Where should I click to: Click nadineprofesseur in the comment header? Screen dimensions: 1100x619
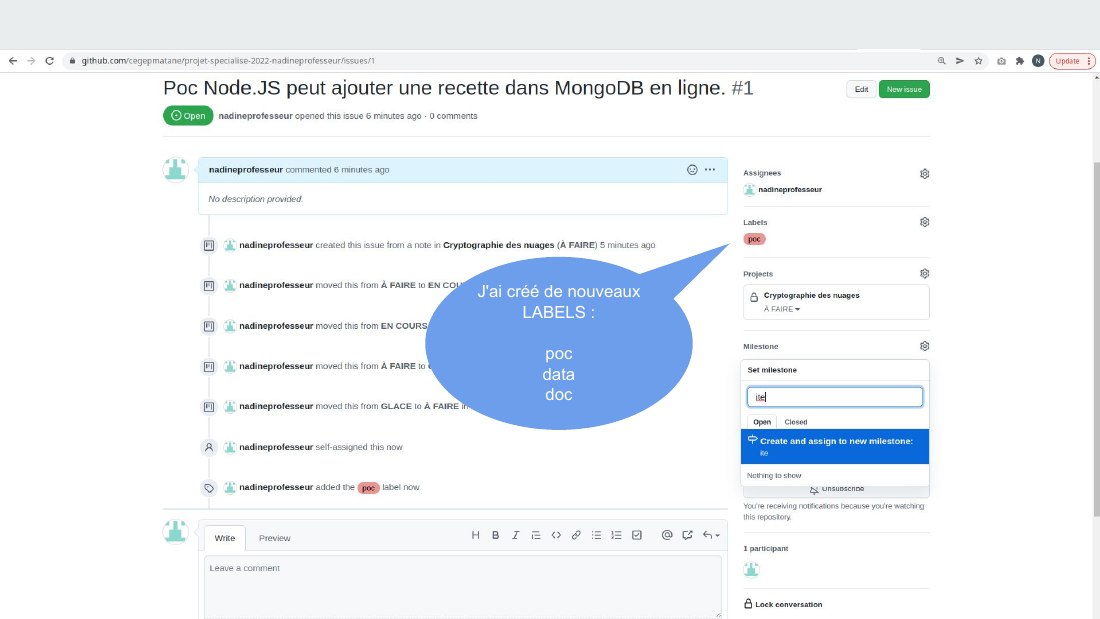click(246, 170)
